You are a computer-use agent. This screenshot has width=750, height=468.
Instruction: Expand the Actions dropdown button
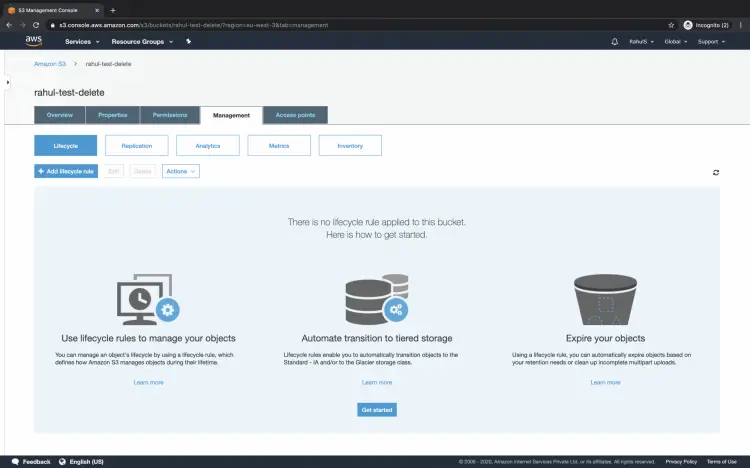click(x=181, y=171)
